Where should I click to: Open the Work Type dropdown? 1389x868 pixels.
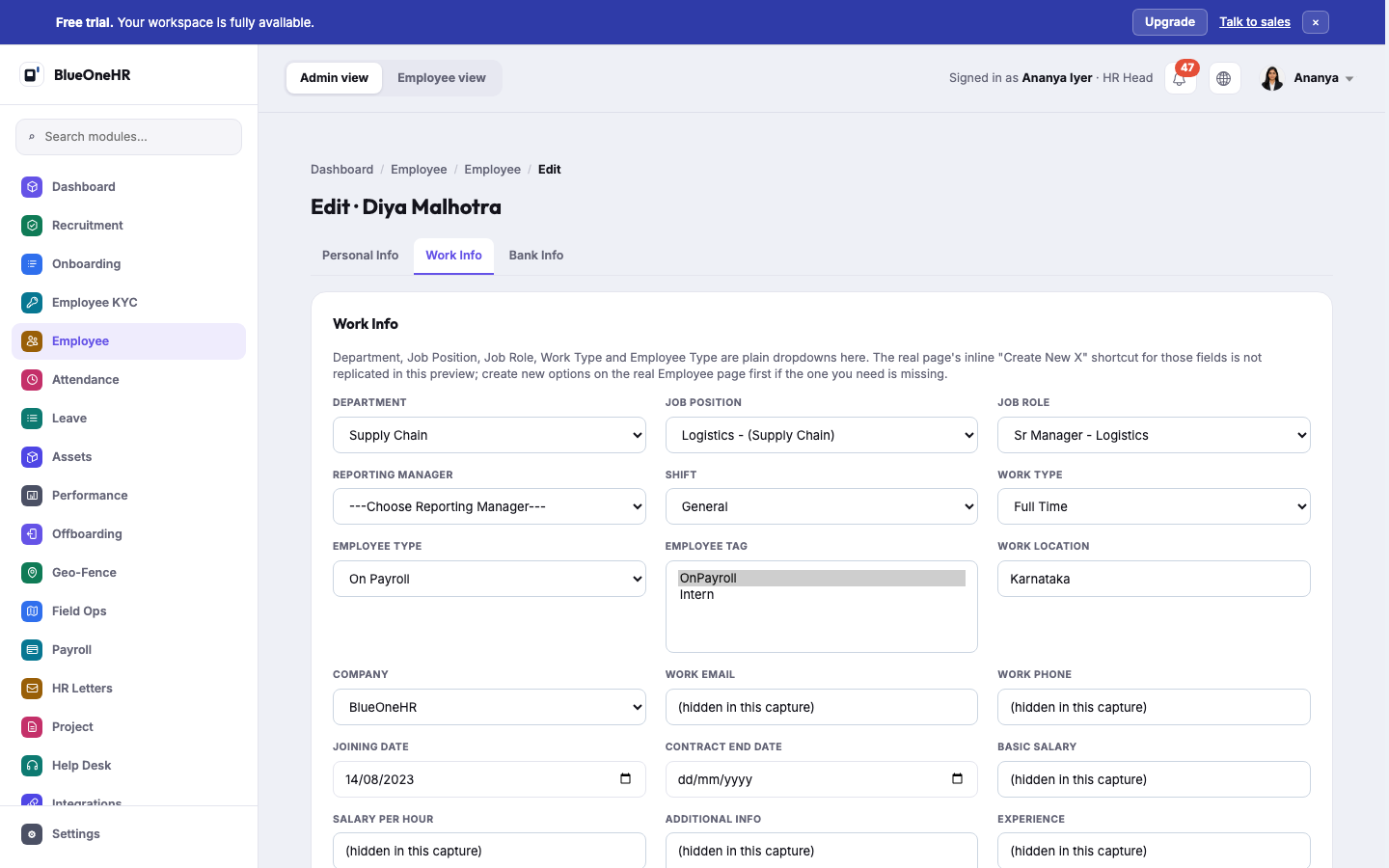[1154, 506]
